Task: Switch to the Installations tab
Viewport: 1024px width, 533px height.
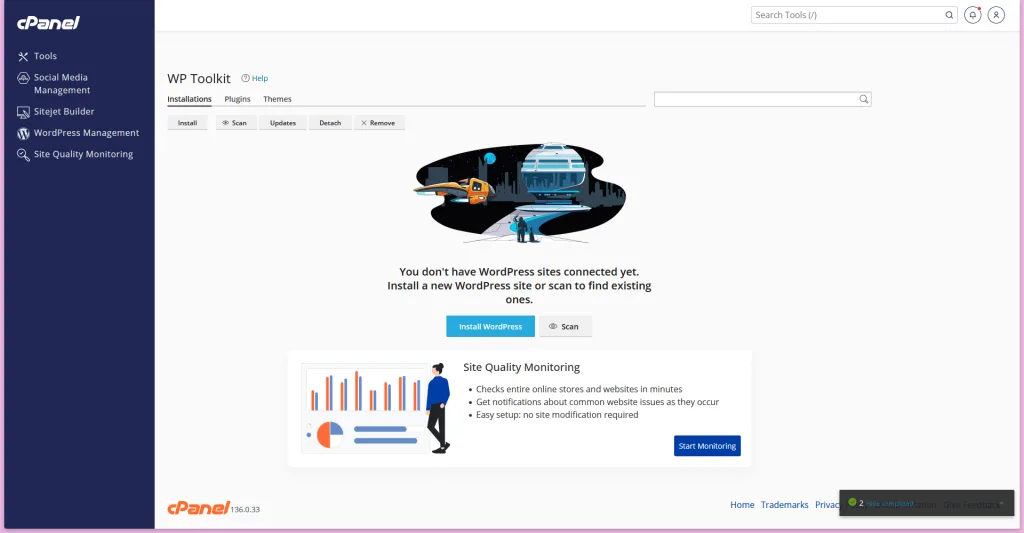Action: (x=189, y=99)
